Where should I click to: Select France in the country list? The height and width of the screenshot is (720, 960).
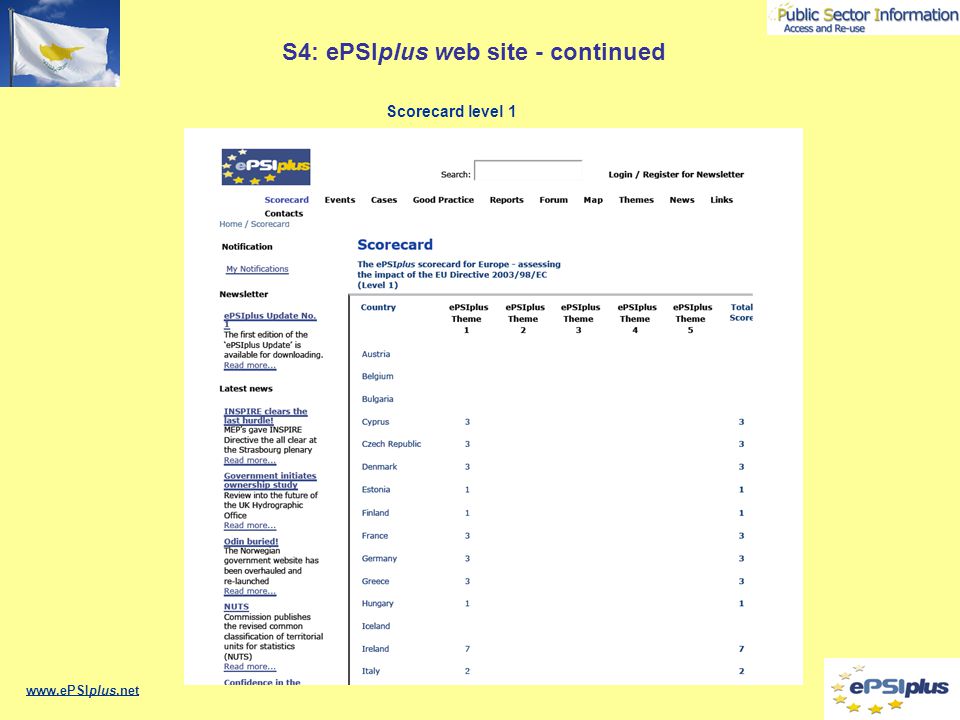pos(375,536)
